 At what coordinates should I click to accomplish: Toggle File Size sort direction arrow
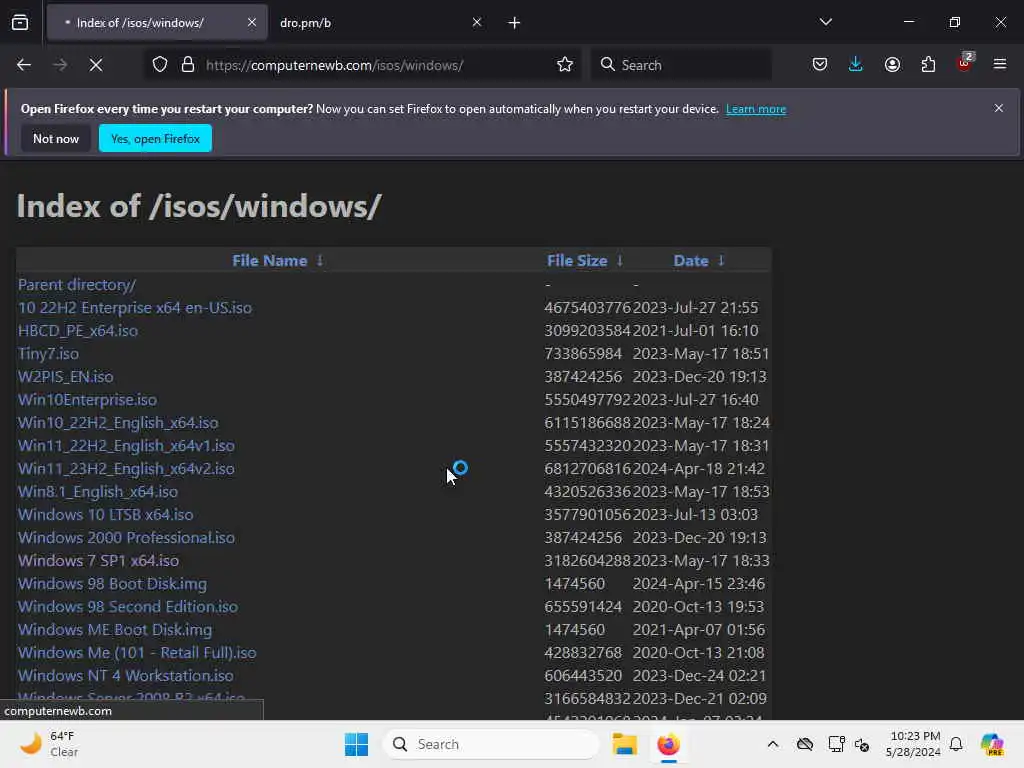[620, 261]
